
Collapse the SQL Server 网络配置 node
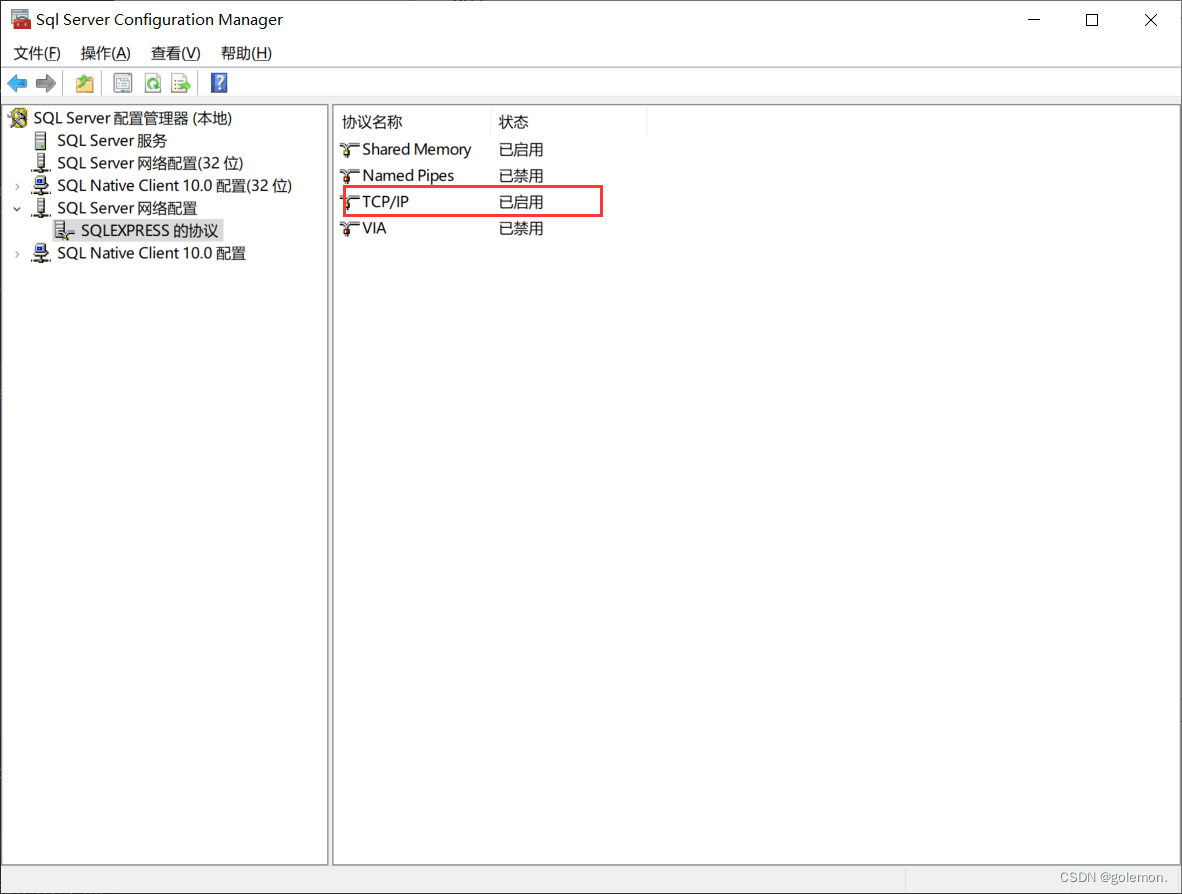click(17, 209)
